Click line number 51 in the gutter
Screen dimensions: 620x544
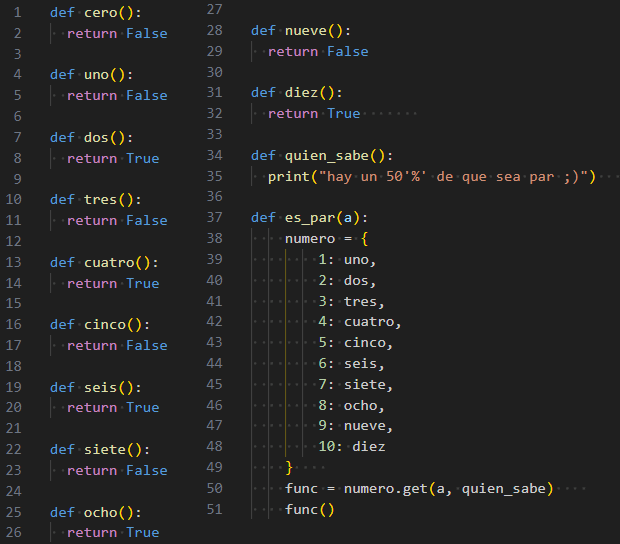(x=214, y=510)
